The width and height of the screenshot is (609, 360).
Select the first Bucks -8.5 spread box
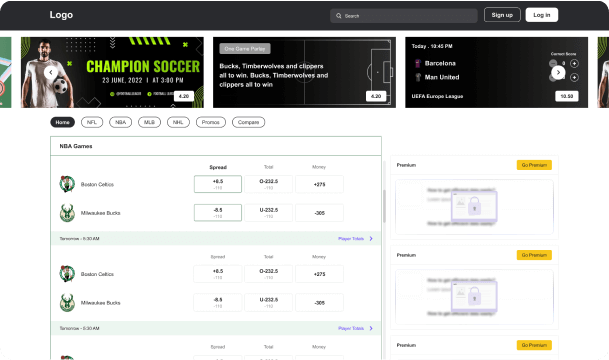click(218, 213)
